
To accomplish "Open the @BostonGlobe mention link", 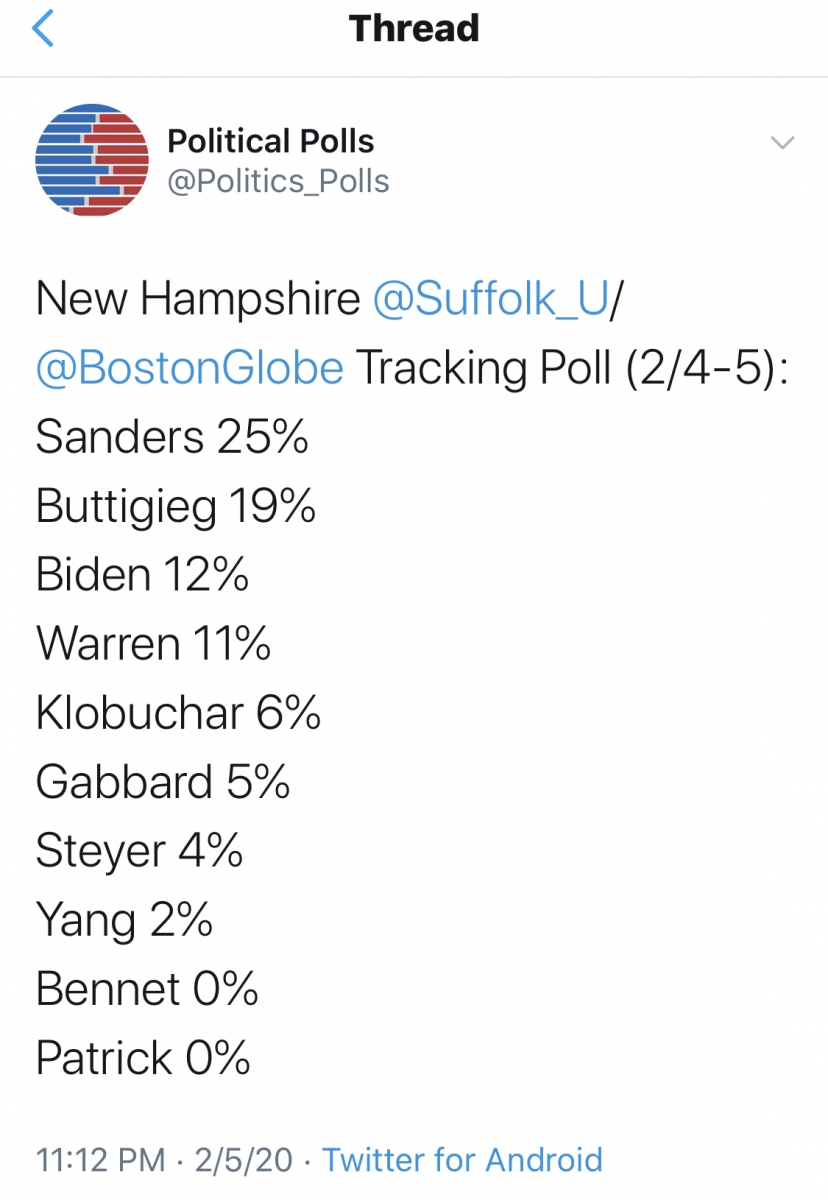I will [190, 369].
